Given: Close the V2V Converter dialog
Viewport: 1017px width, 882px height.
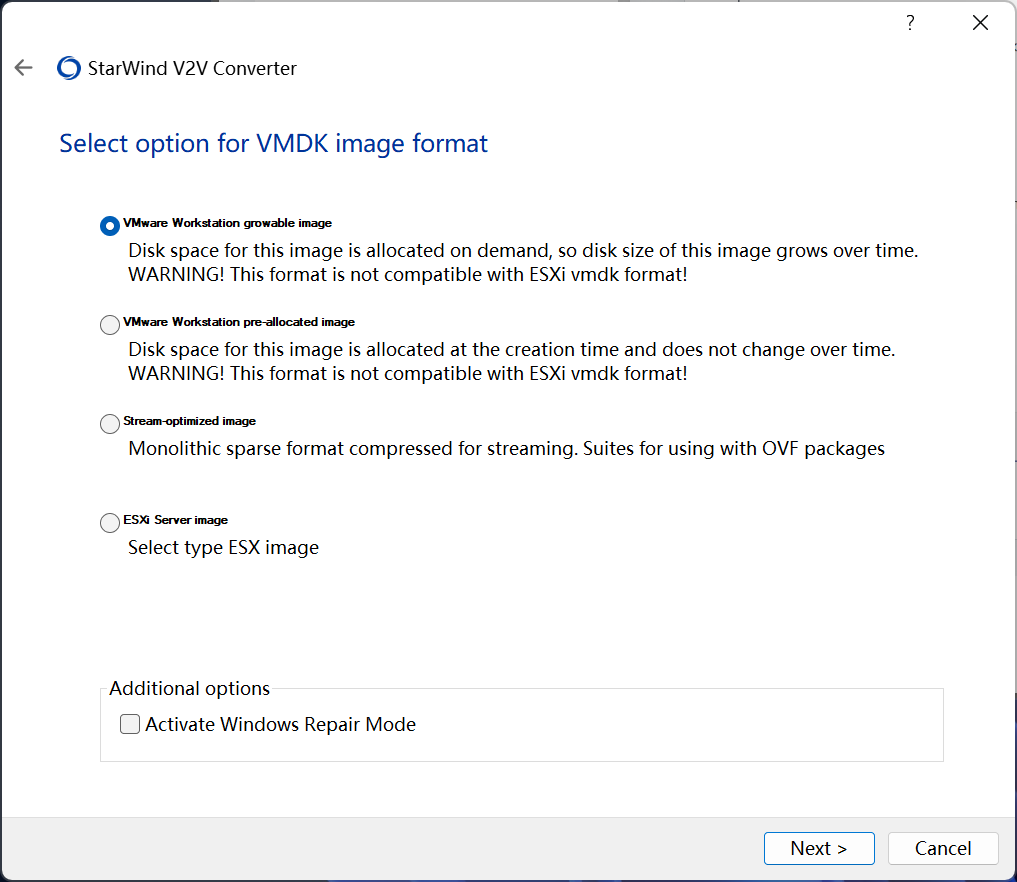Looking at the screenshot, I should [x=980, y=23].
